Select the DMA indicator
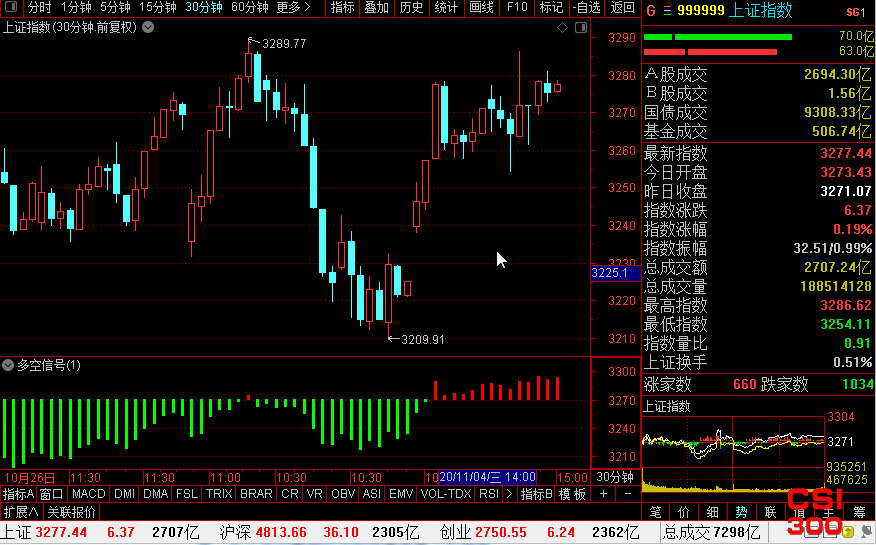 pos(156,494)
